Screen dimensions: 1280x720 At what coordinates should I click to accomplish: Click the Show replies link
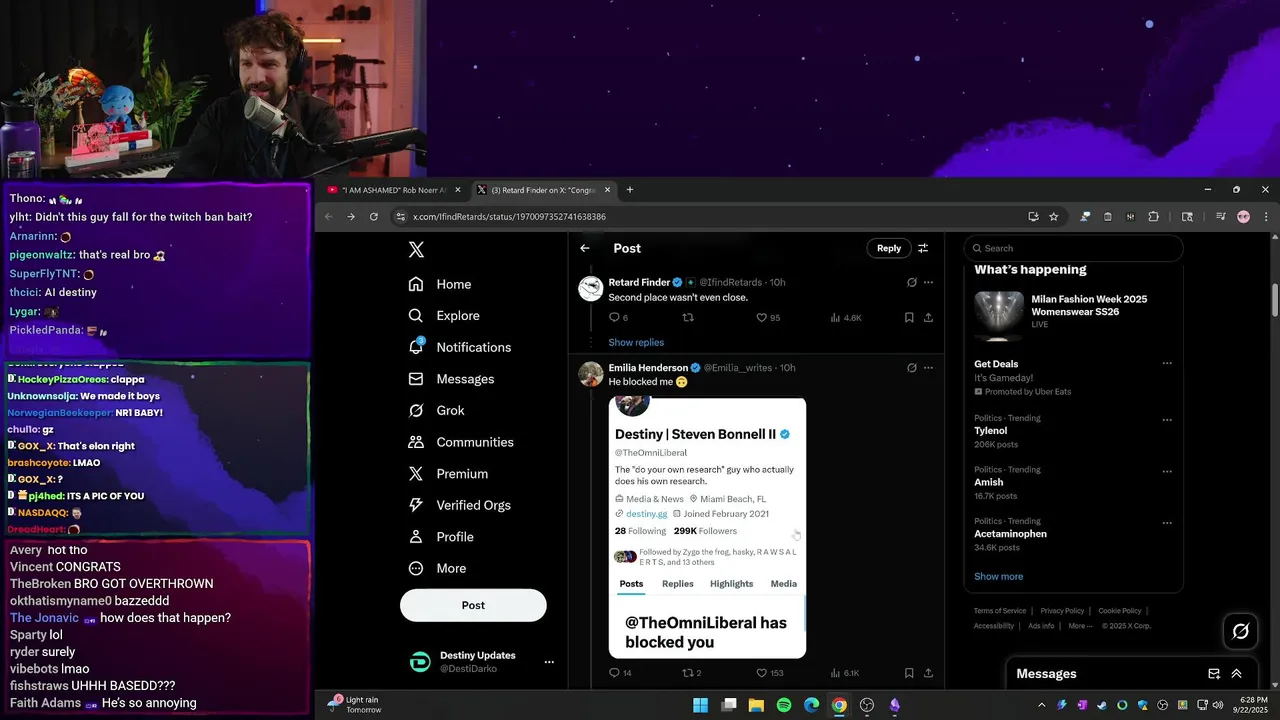tap(636, 342)
